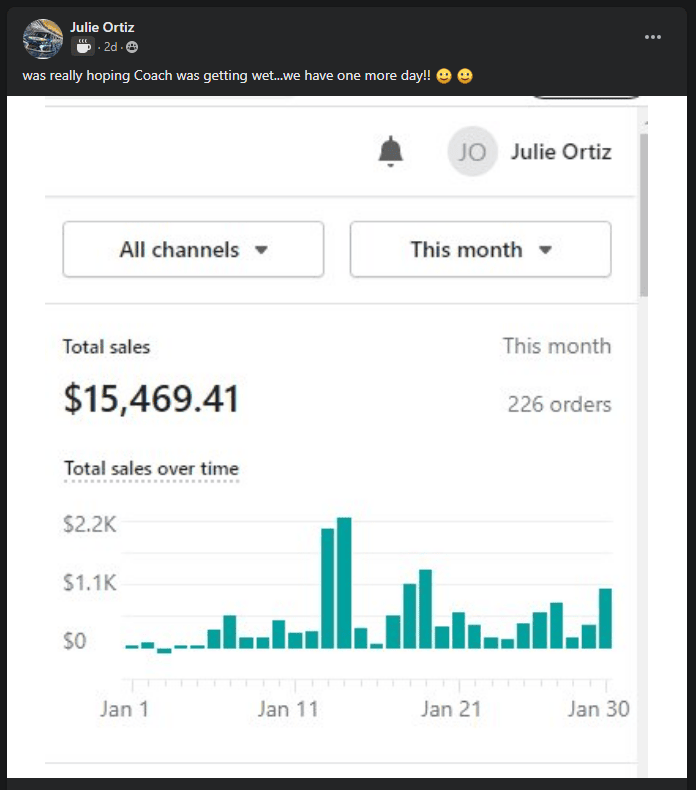Viewport: 696px width, 790px height.
Task: Click the tallest bar in the sales chart
Action: 344,582
